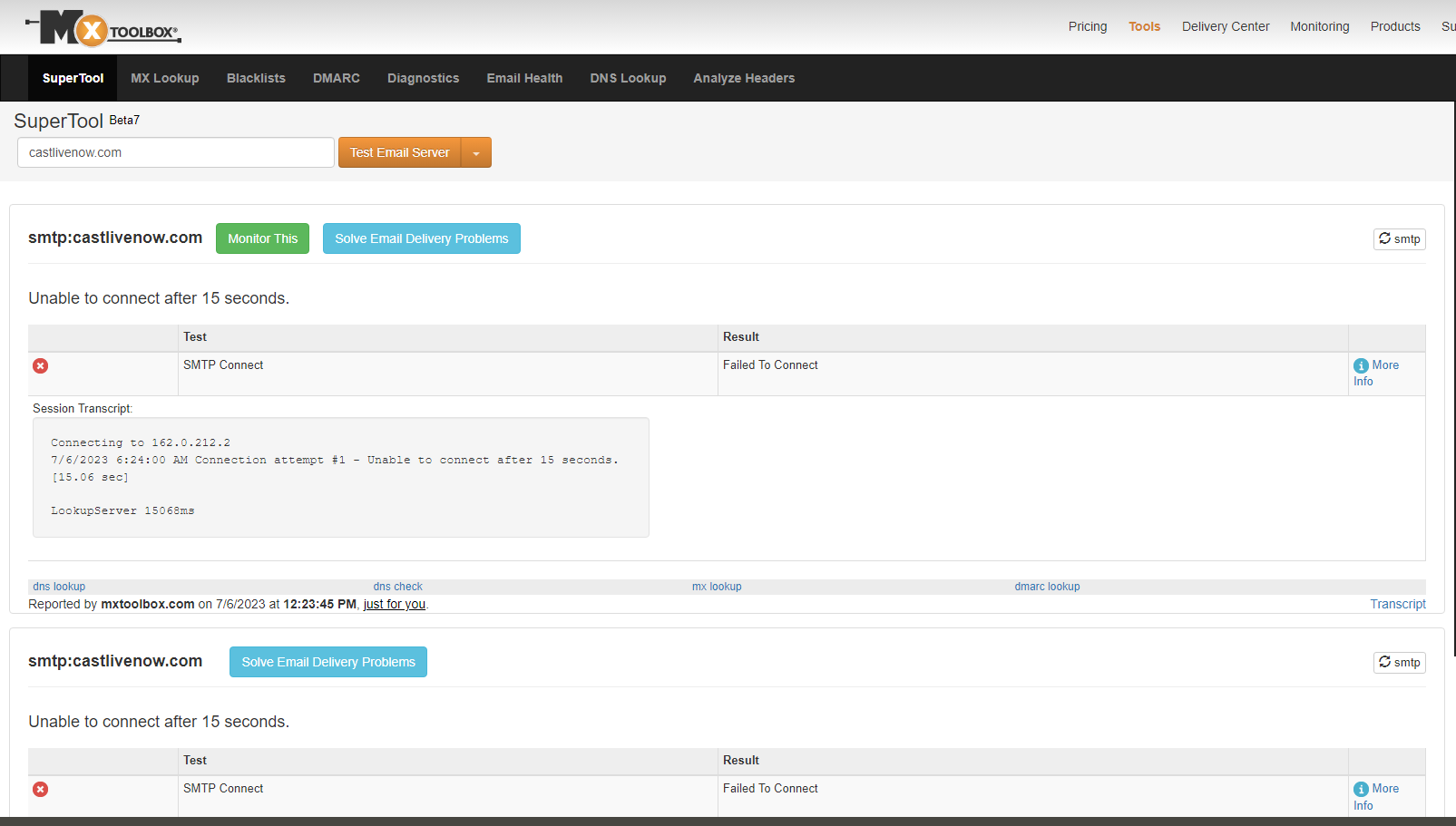
Task: Switch to the DNS Lookup tab
Action: tap(628, 78)
